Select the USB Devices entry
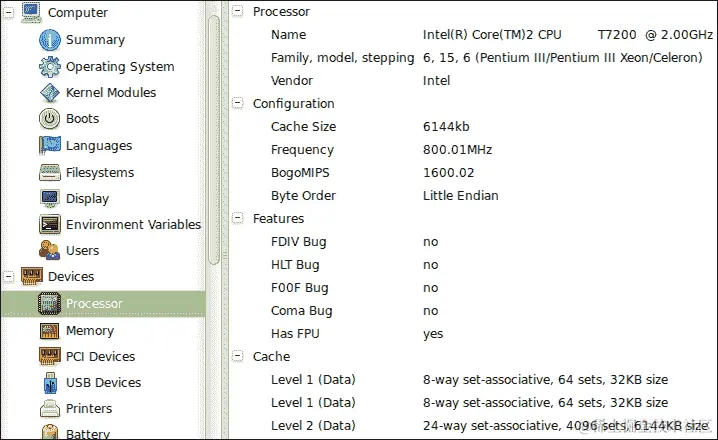 click(x=103, y=383)
